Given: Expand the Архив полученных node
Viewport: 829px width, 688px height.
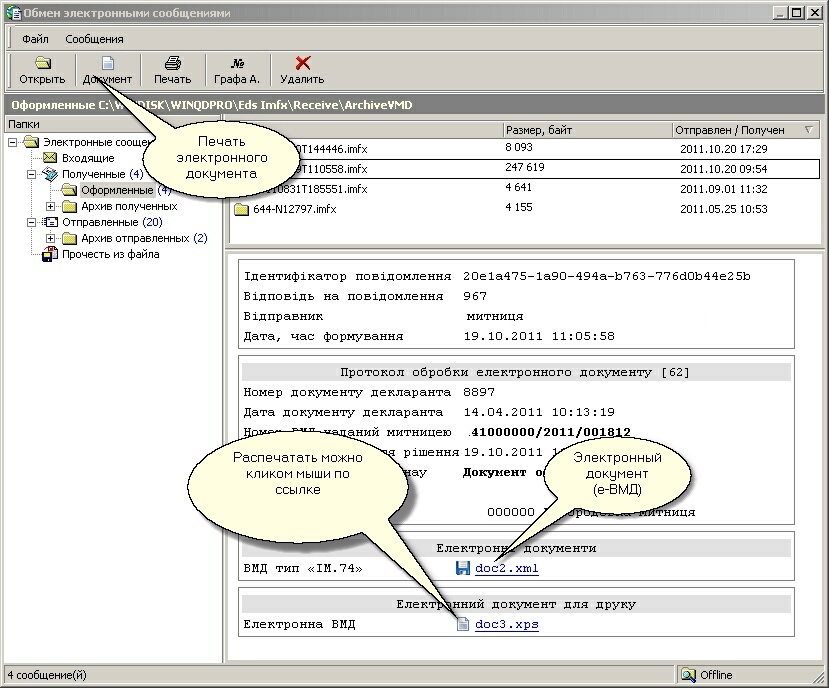Looking at the screenshot, I should (x=51, y=206).
